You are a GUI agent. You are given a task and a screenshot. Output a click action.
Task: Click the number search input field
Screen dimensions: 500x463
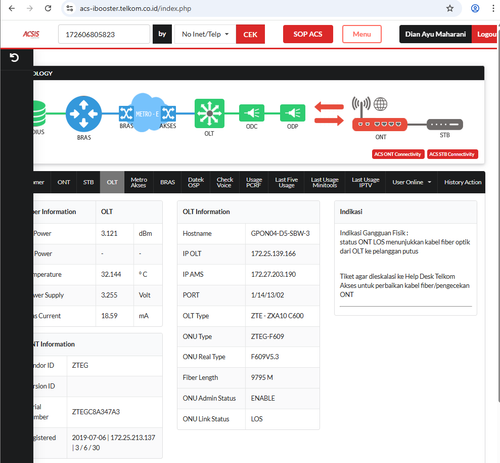click(104, 34)
